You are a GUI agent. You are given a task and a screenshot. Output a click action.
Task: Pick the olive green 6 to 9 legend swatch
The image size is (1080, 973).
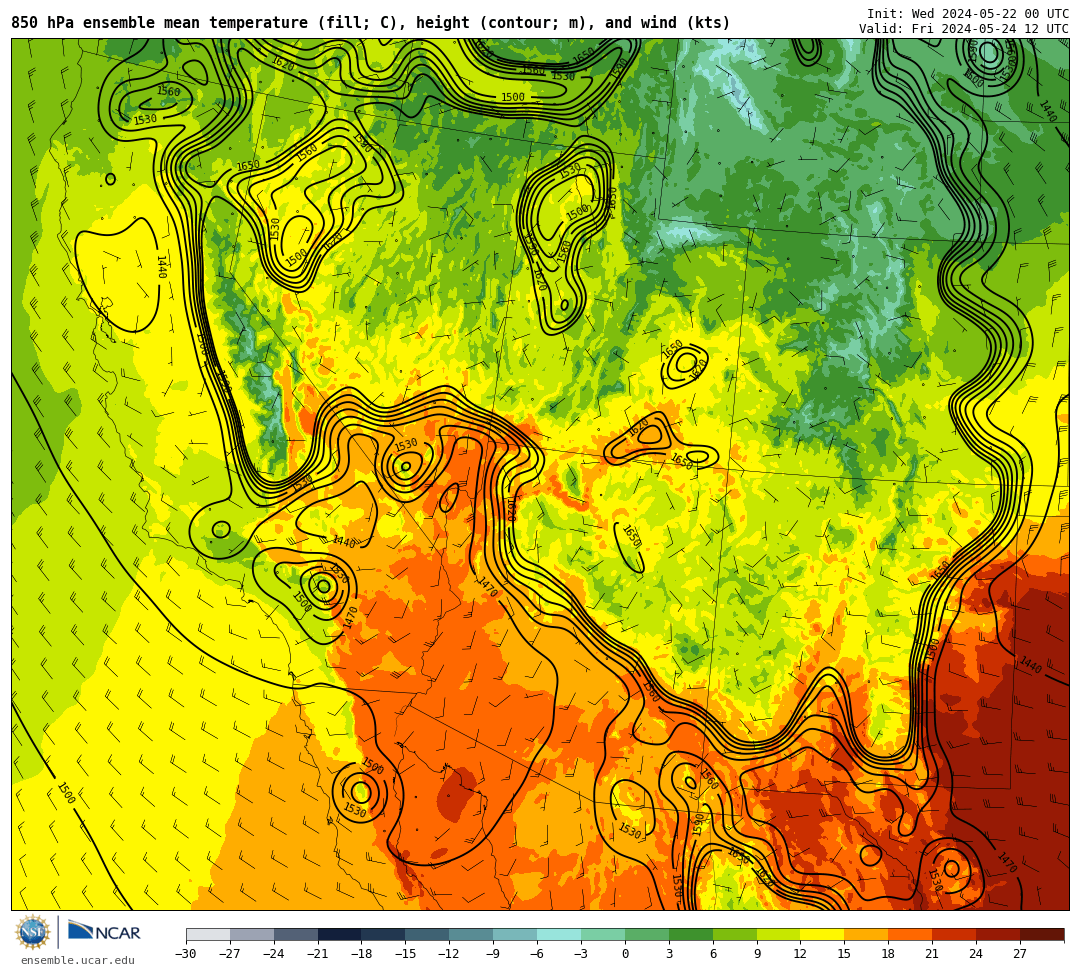pos(735,934)
